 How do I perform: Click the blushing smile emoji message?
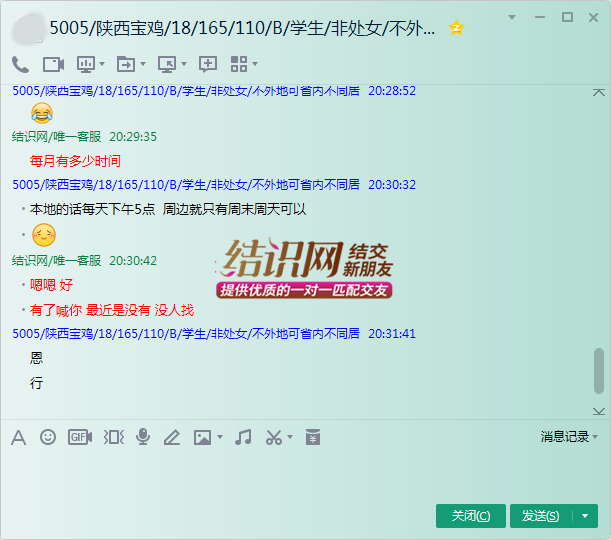(44, 235)
